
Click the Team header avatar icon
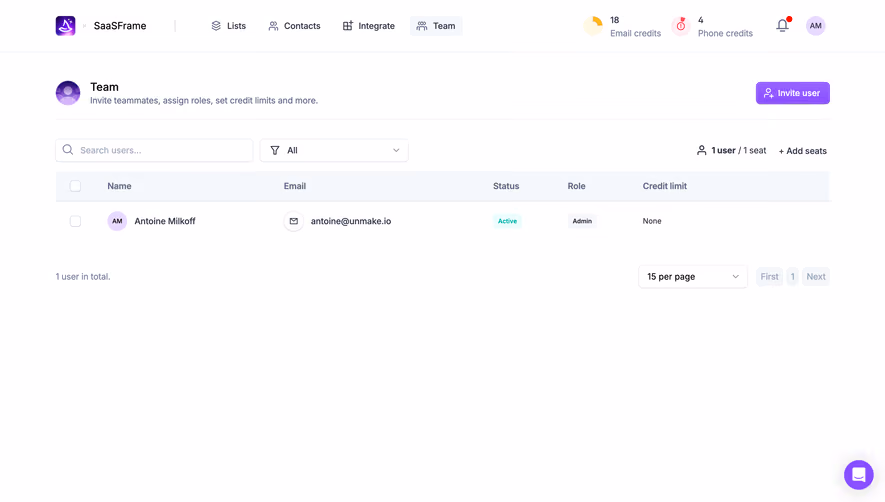(68, 93)
